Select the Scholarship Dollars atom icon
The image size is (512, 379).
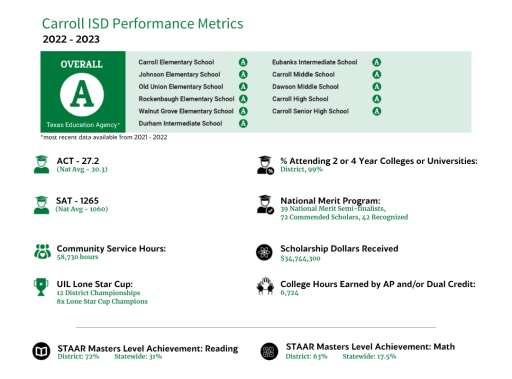264,252
